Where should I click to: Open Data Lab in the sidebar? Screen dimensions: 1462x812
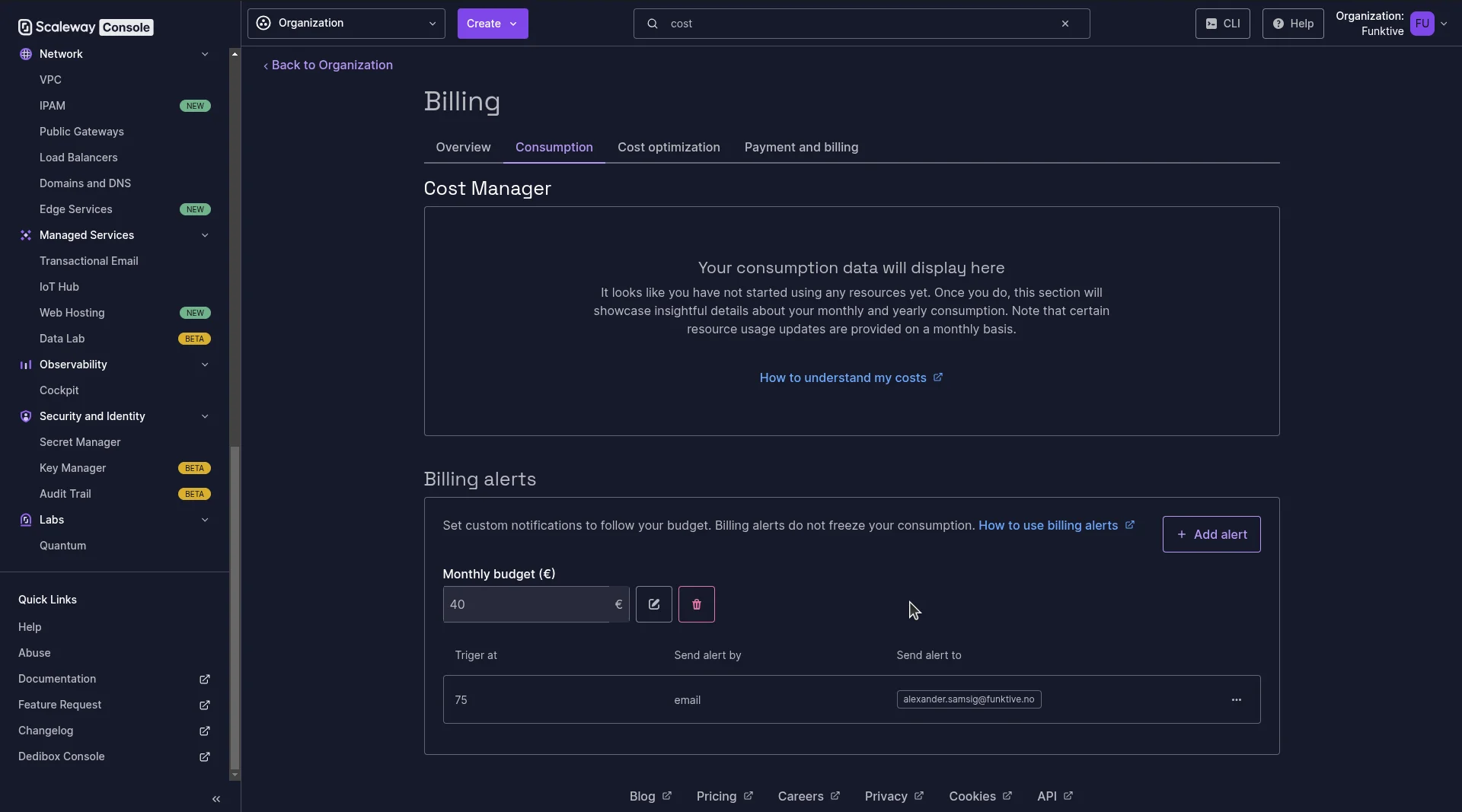click(x=62, y=339)
